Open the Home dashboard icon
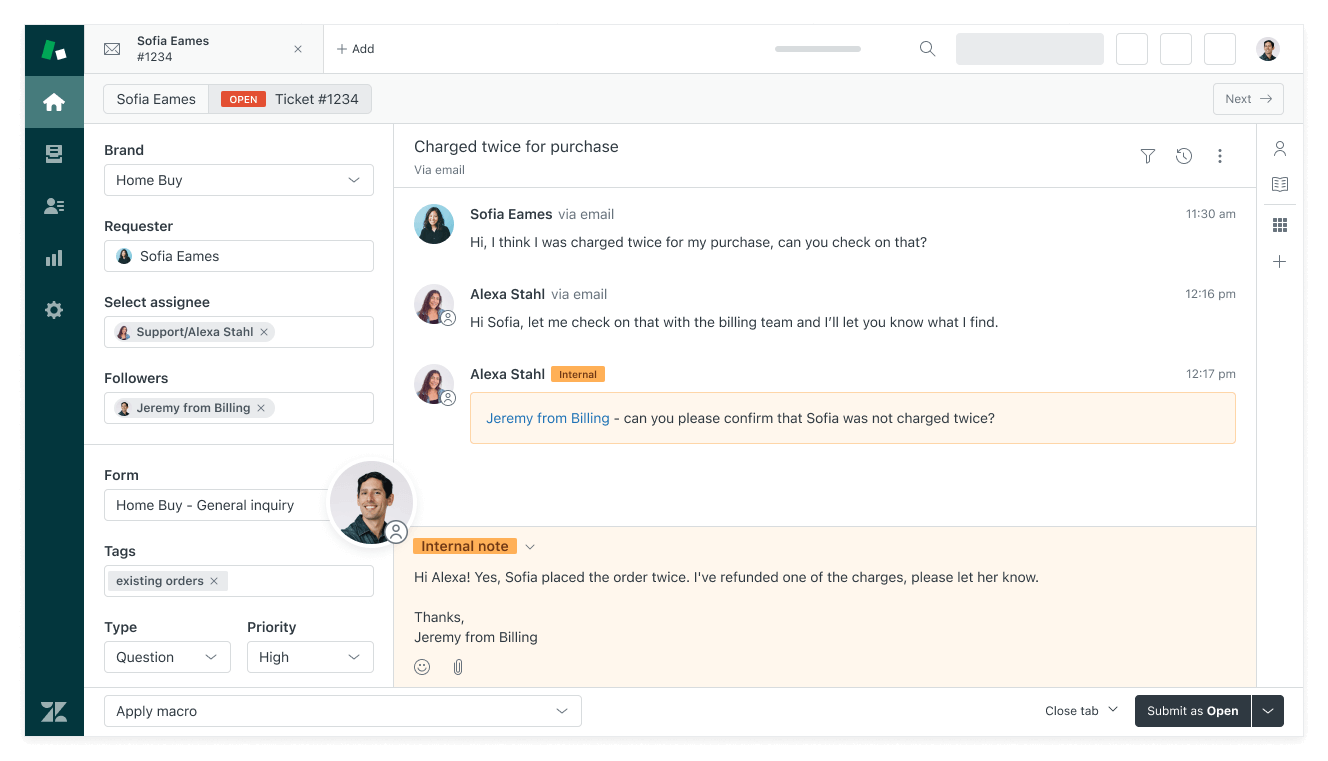The image size is (1328, 761). 54,101
